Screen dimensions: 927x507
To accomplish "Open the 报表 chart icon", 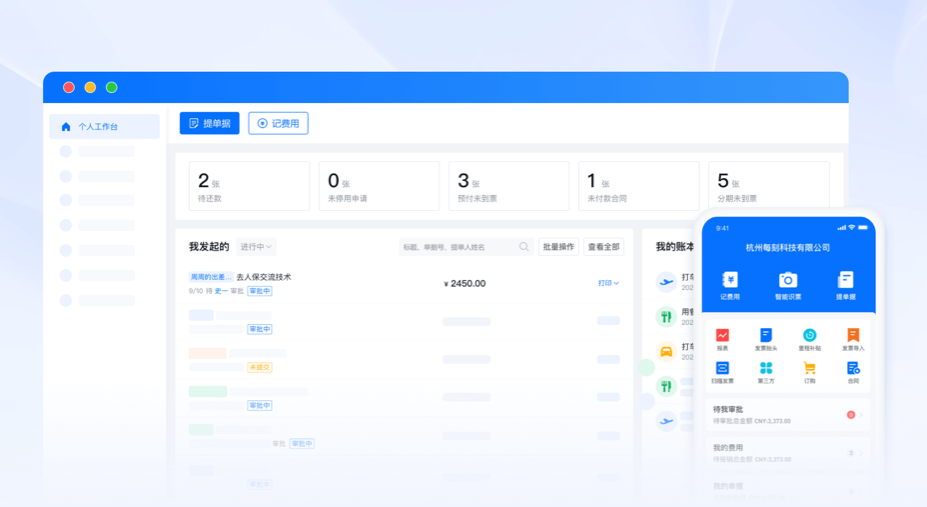I will tap(722, 336).
